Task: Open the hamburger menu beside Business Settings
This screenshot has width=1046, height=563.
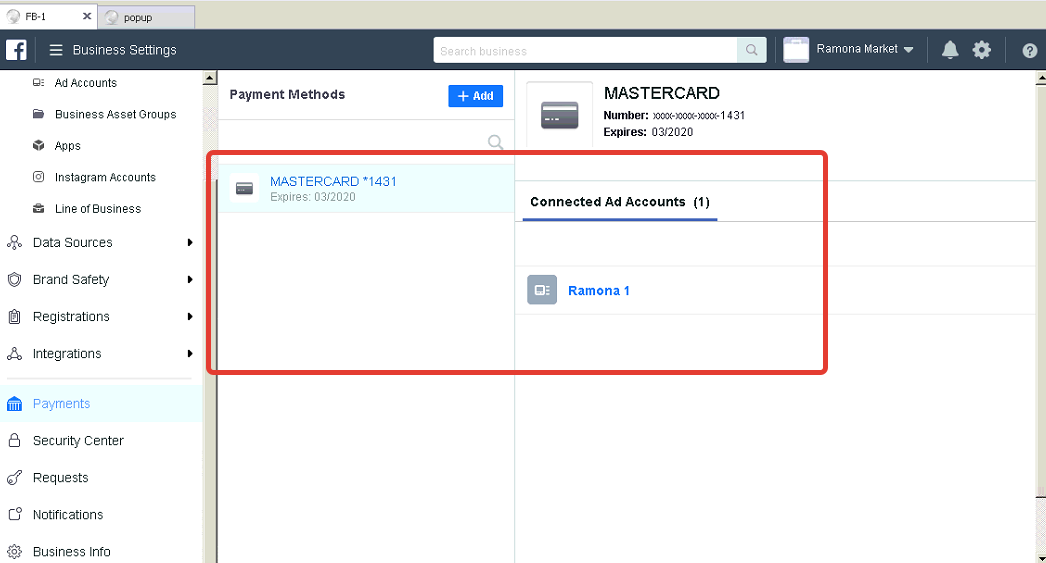Action: click(x=56, y=50)
